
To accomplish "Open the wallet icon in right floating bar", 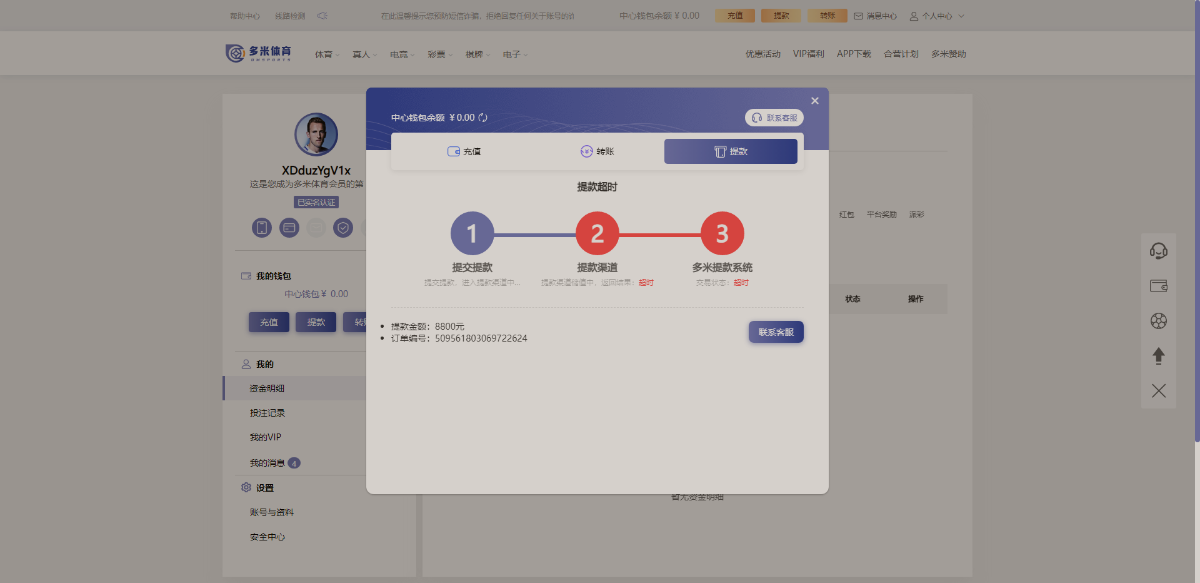I will point(1159,286).
